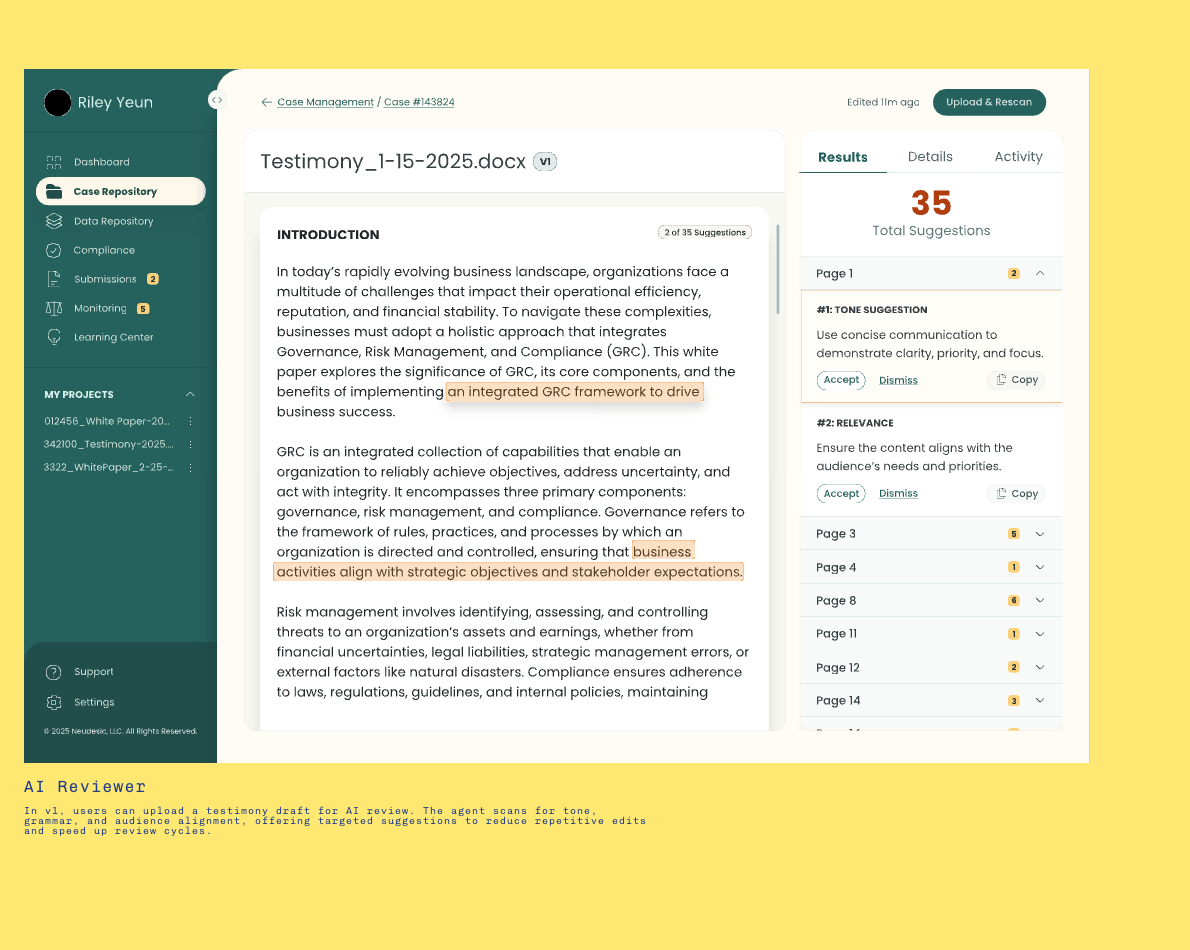Expand the Page 3 suggestions
This screenshot has width=1190, height=950.
1040,534
